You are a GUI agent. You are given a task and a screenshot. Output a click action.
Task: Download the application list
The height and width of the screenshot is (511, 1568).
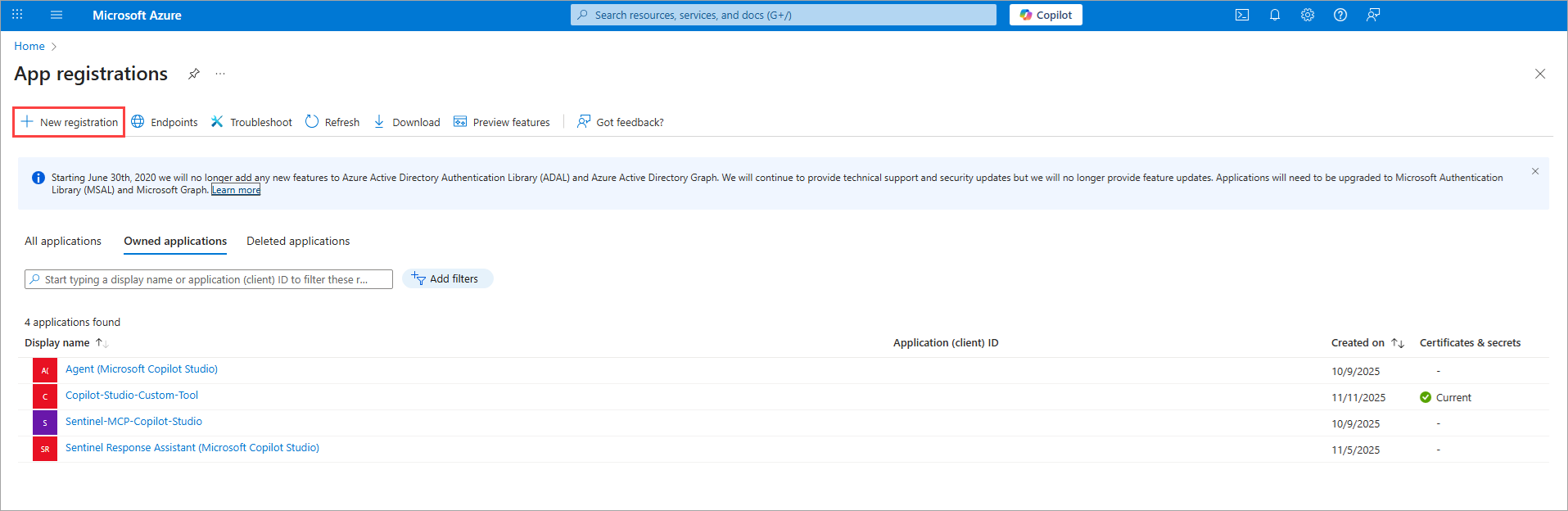(407, 122)
